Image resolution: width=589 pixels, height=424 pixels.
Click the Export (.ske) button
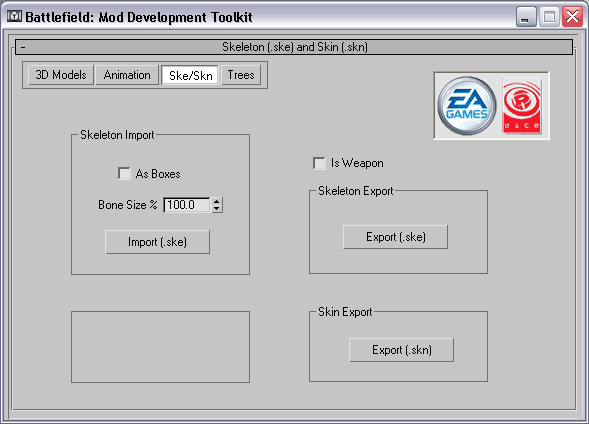[x=396, y=237]
